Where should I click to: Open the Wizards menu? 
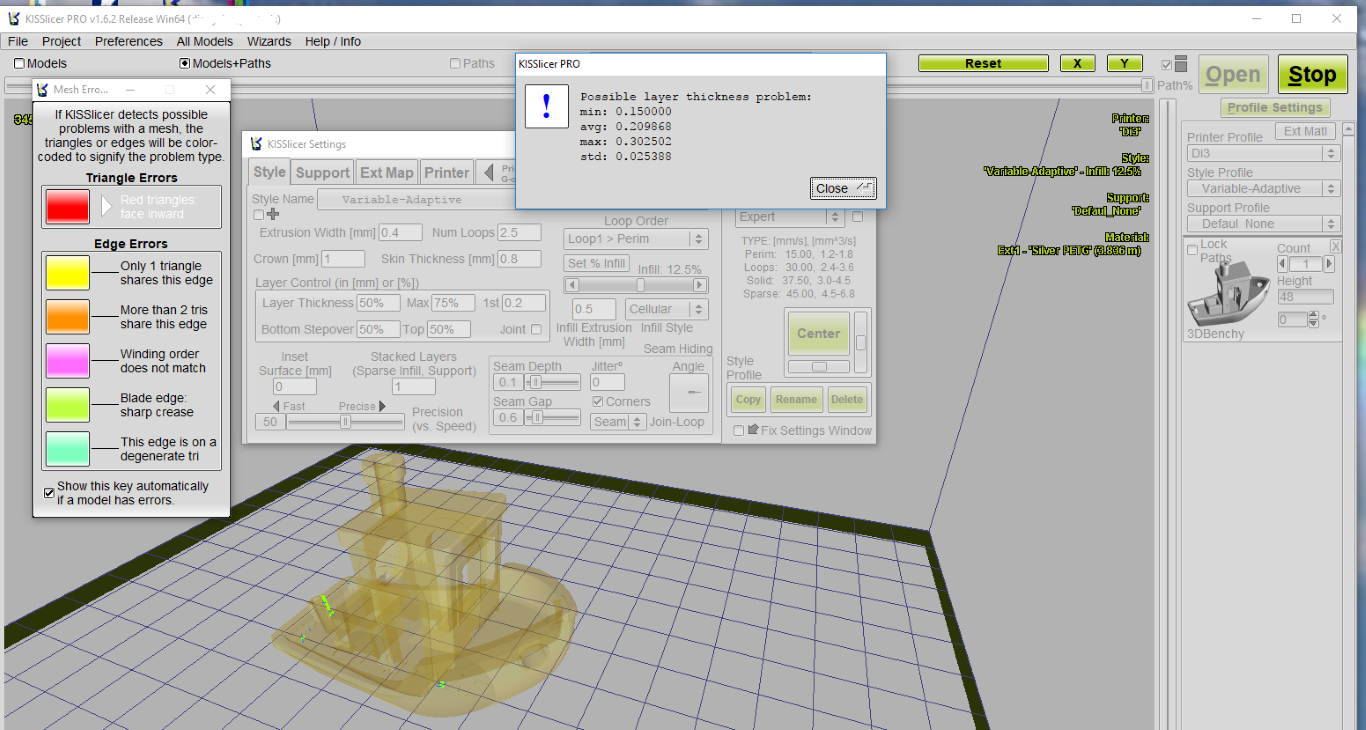pos(269,41)
